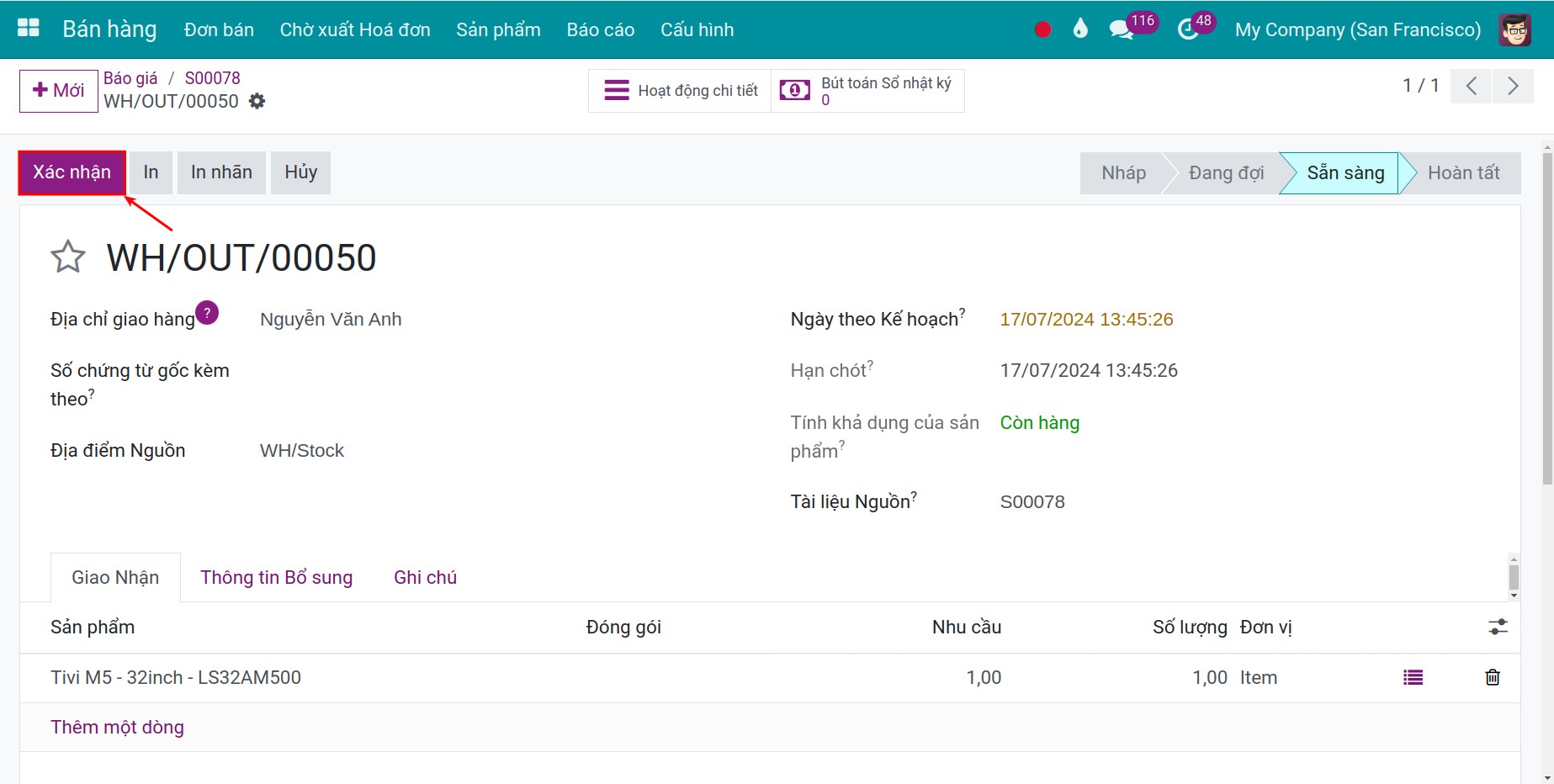Follow the Báo giá breadcrumb link
The width and height of the screenshot is (1554, 784).
click(x=130, y=78)
